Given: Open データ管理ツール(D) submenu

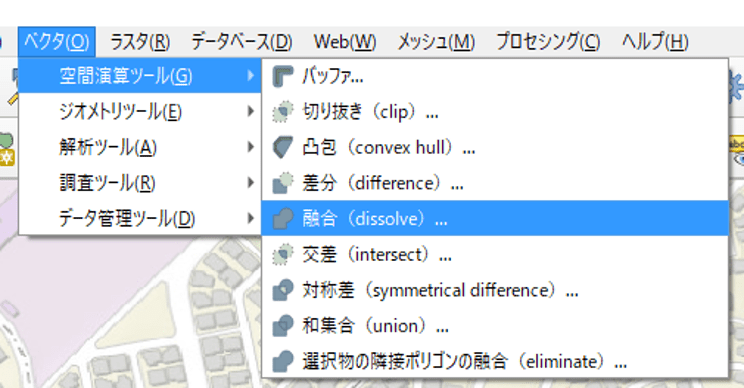Looking at the screenshot, I should coord(140,218).
